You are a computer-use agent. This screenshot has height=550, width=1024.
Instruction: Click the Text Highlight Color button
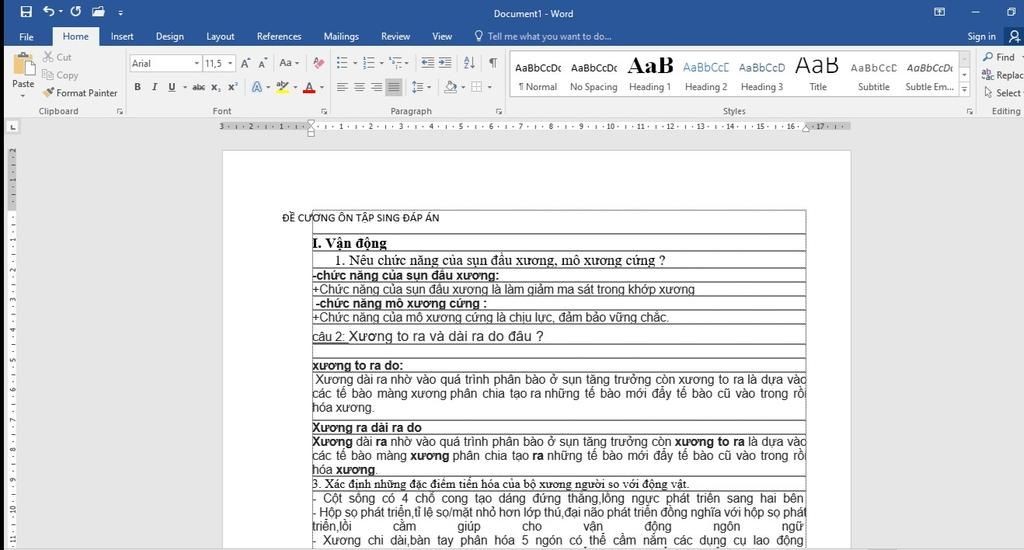click(282, 87)
